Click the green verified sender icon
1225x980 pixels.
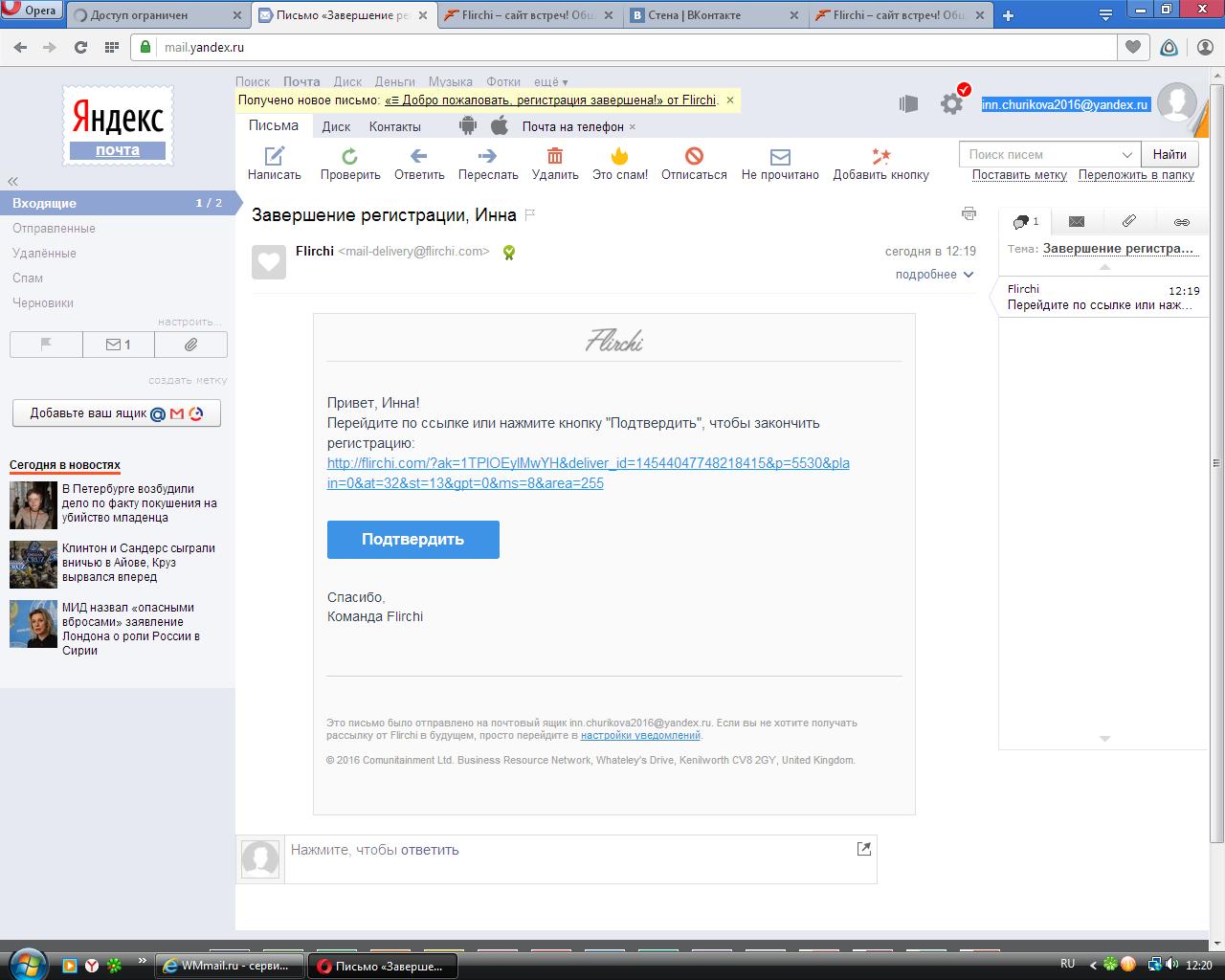(509, 253)
